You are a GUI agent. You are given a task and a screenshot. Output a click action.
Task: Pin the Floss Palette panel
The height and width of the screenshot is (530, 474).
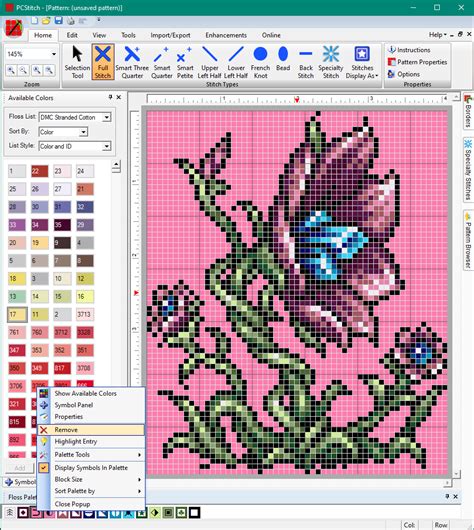click(x=447, y=496)
